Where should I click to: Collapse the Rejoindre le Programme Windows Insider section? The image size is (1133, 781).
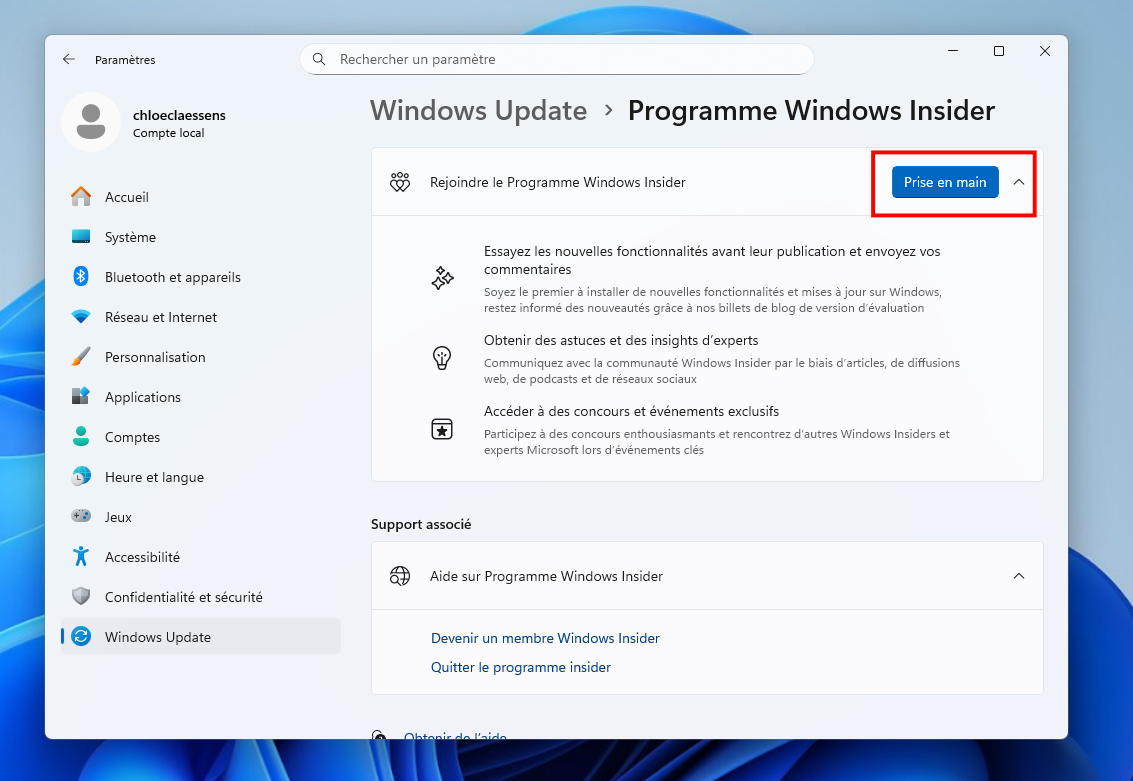click(1018, 182)
